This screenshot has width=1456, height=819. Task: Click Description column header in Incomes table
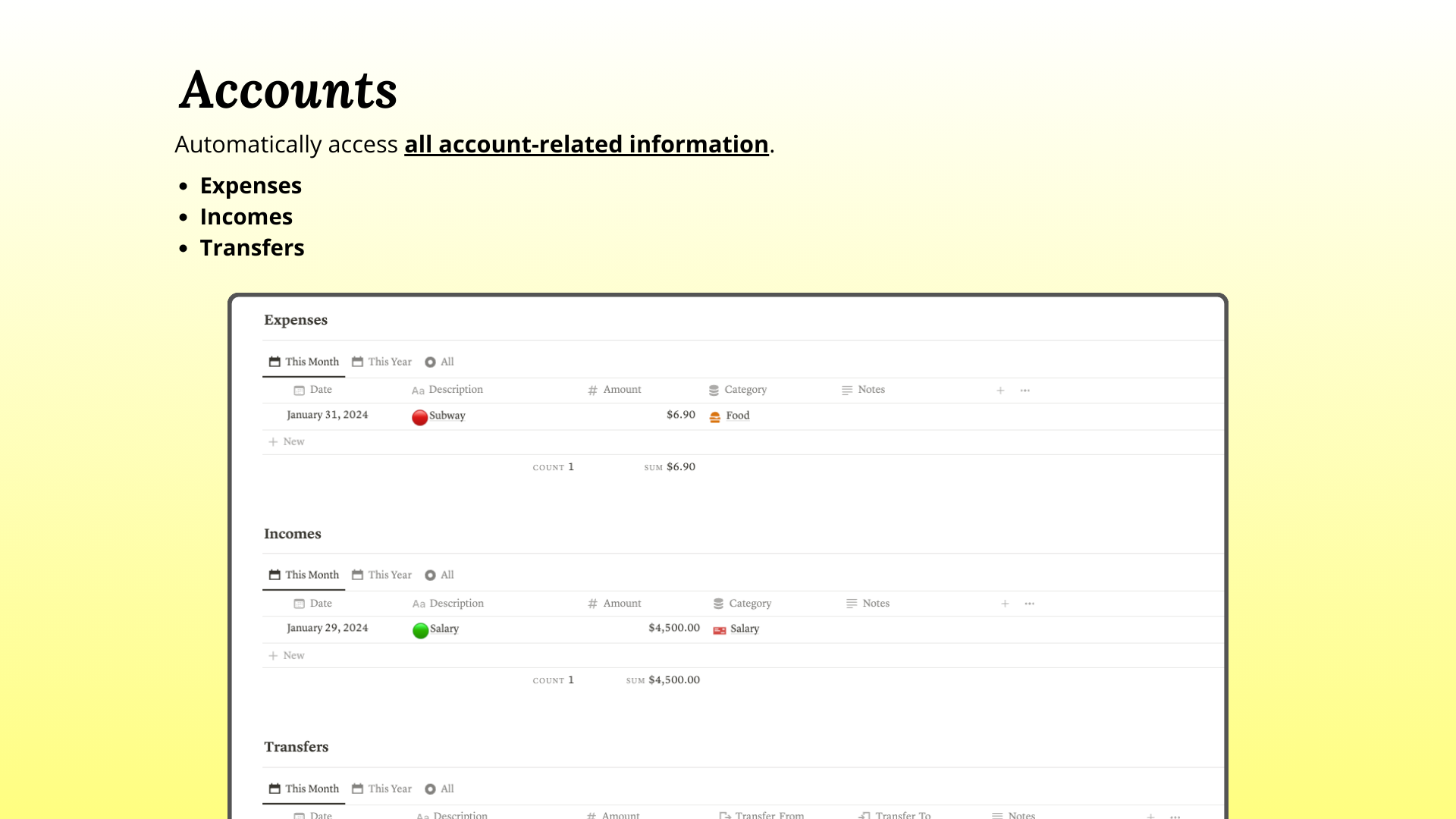tap(448, 604)
